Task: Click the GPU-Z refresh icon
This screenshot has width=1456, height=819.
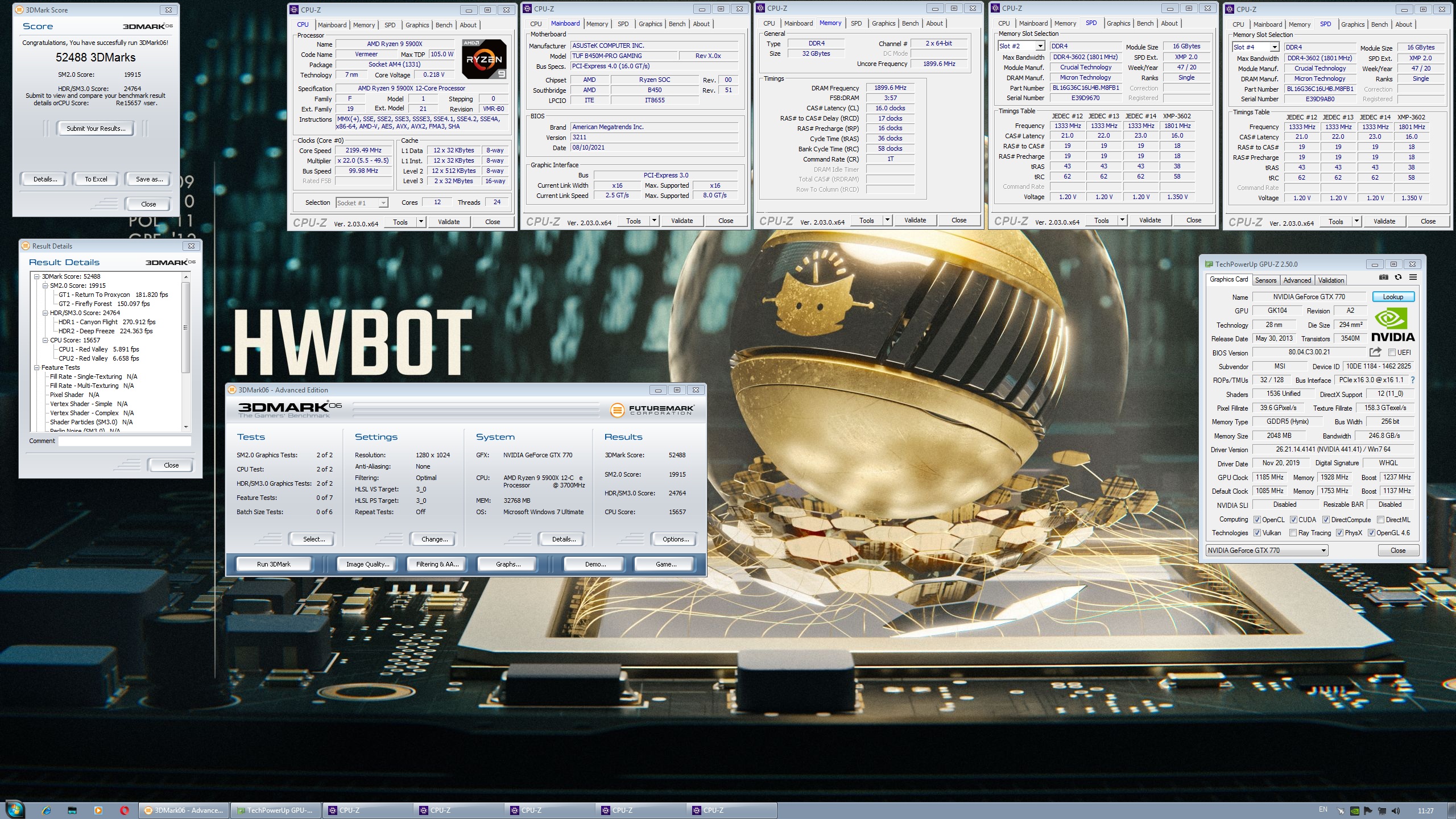Action: [1398, 278]
